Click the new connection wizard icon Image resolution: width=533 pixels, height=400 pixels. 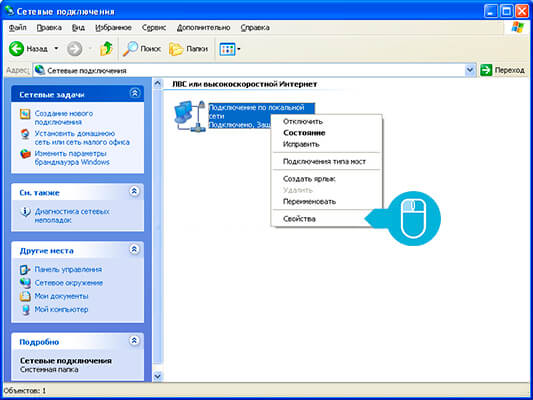[x=25, y=114]
